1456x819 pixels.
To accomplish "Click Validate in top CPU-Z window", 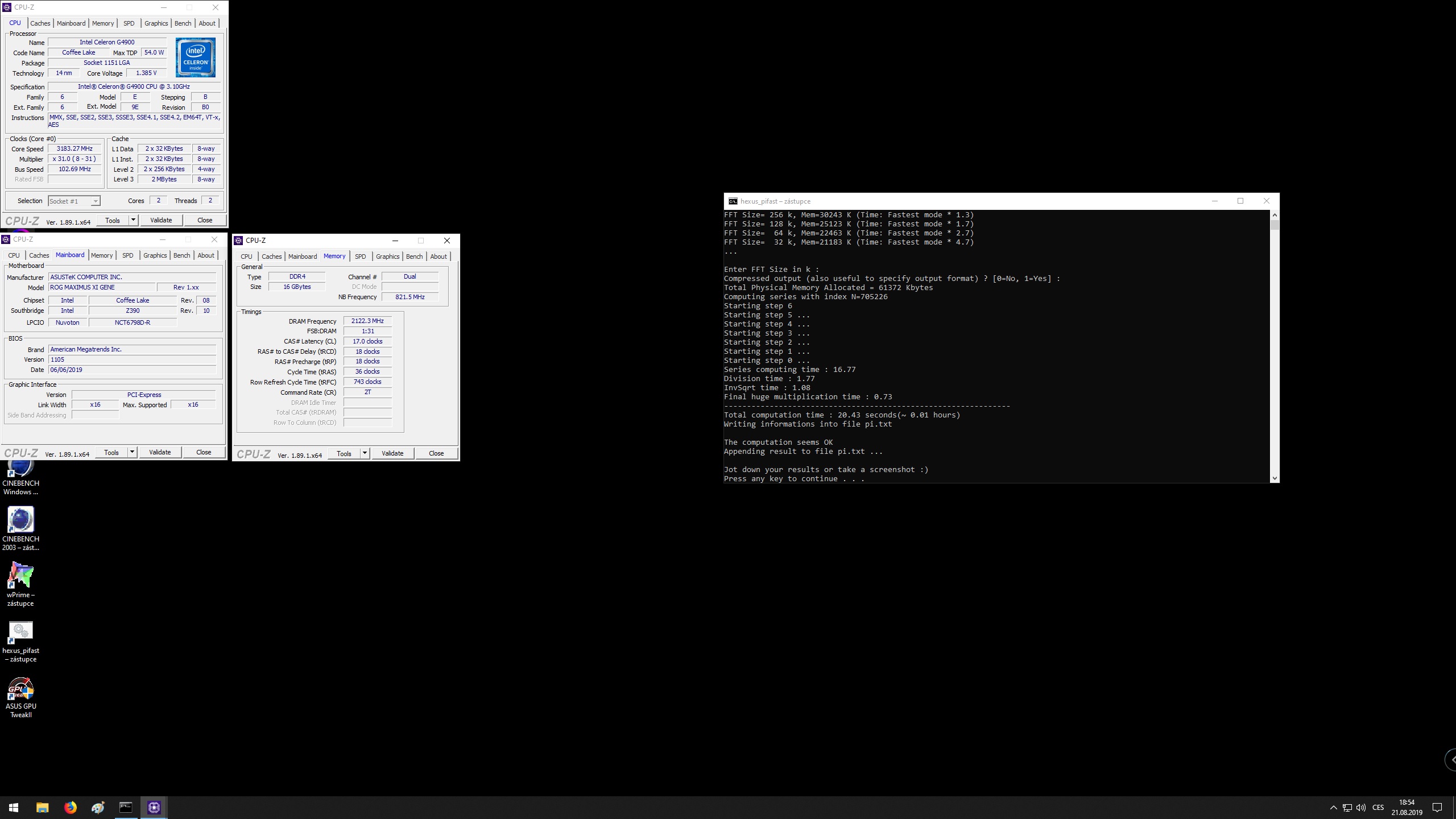I will pos(161,220).
